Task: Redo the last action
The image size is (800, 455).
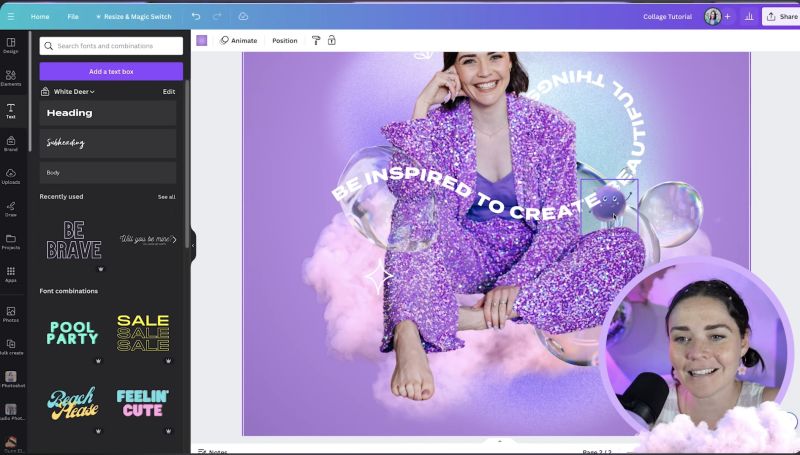Action: pos(217,16)
